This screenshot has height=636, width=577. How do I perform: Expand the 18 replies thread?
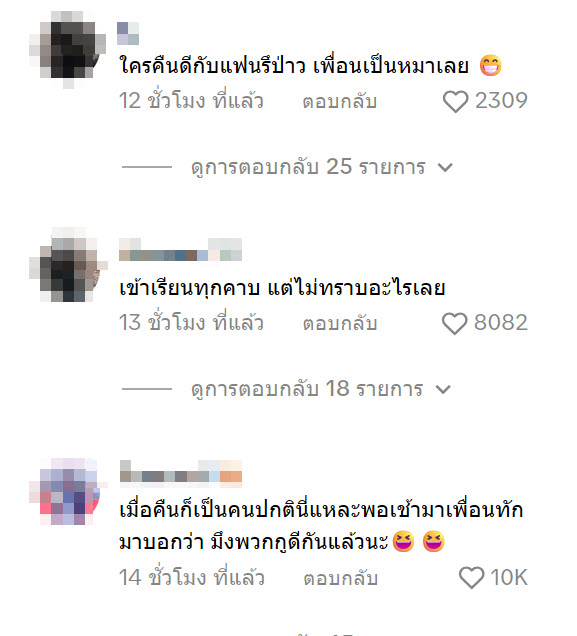[x=307, y=389]
